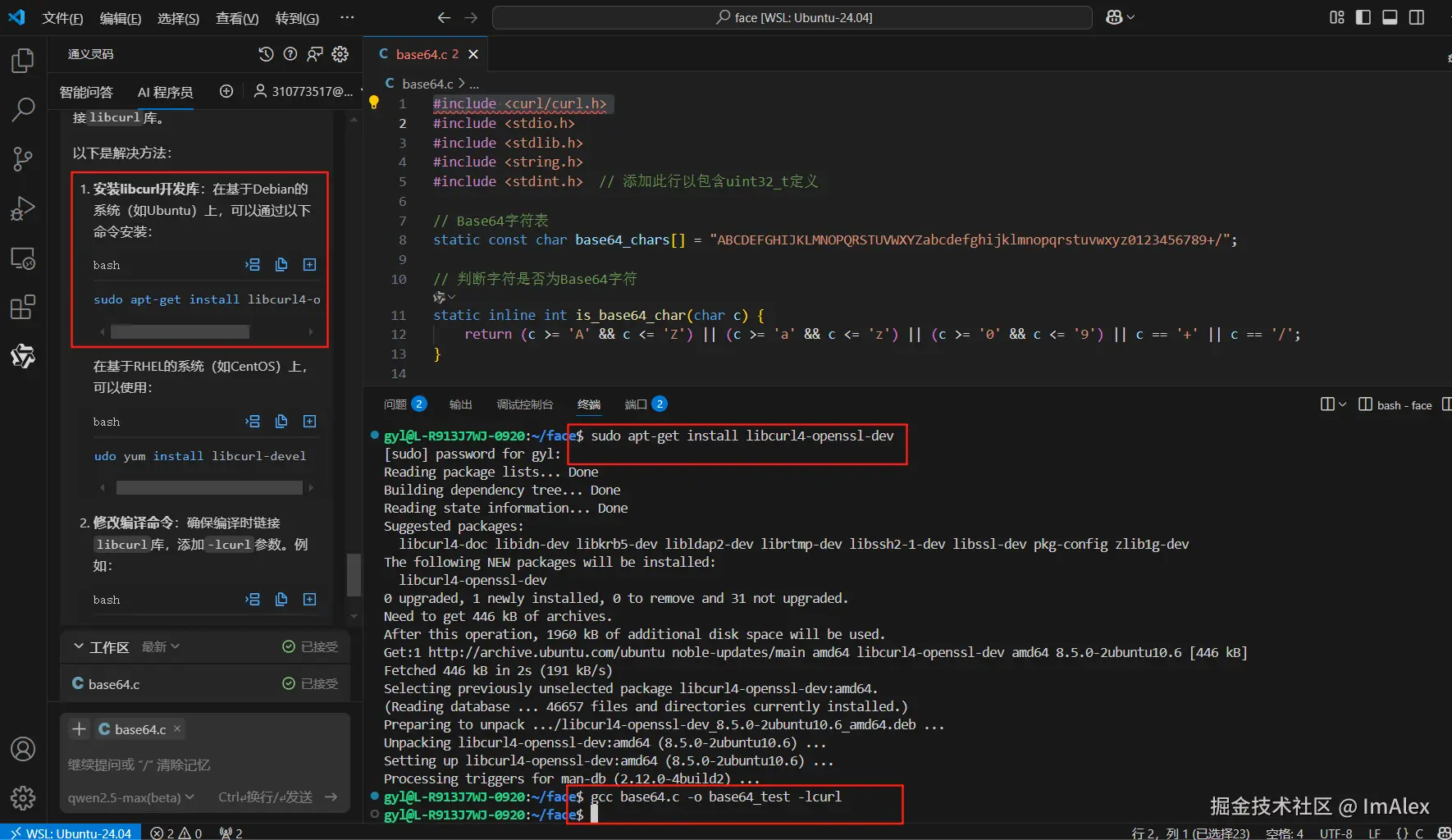This screenshot has width=1452, height=840.
Task: Toggle the secondary side bar layout
Action: [1417, 17]
